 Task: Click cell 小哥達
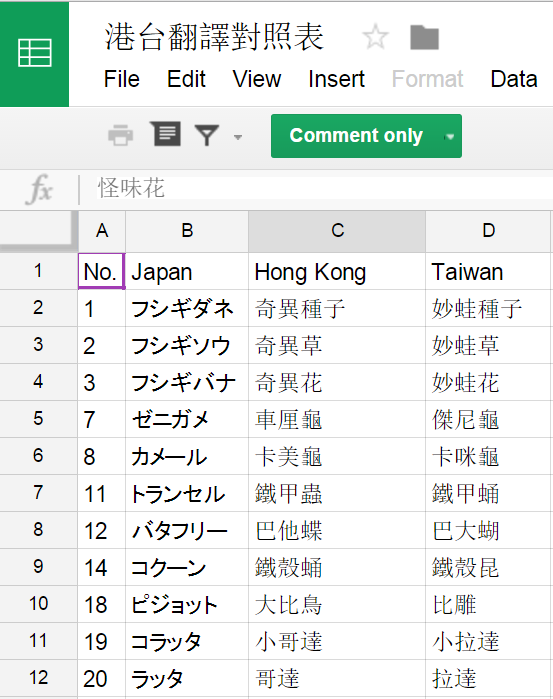(337, 641)
